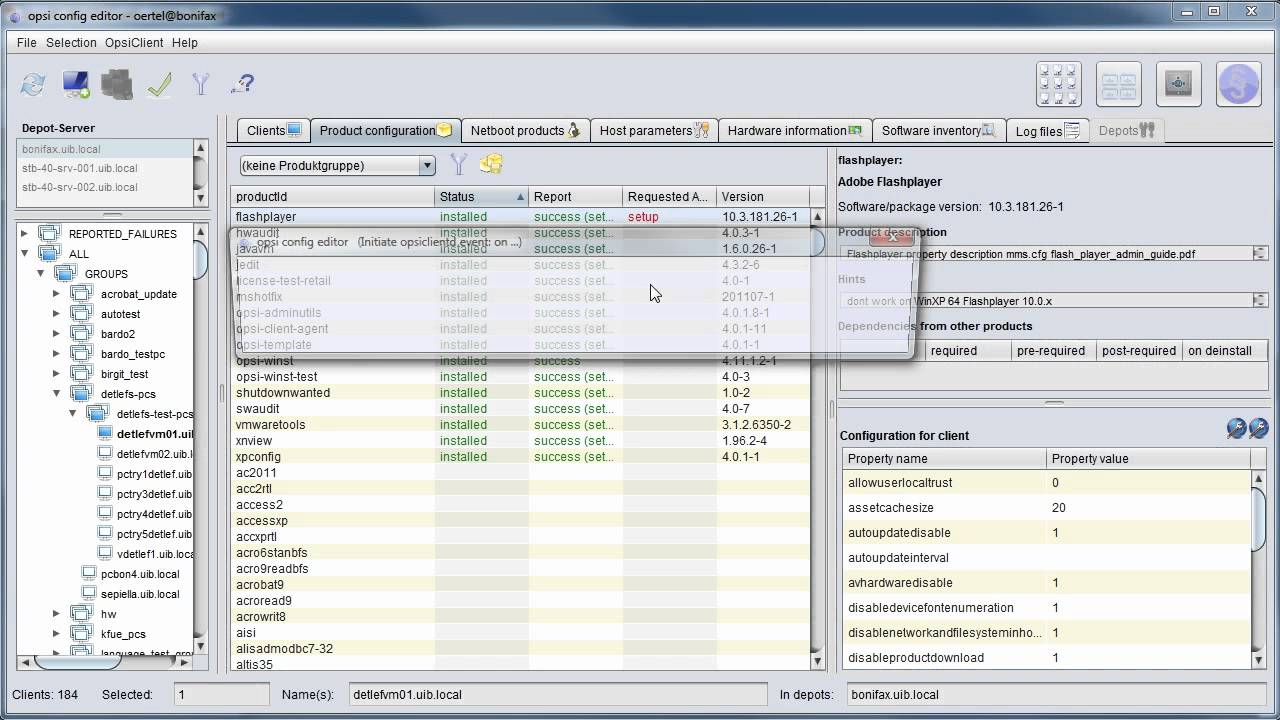Expand the autotest group node
This screenshot has height=720, width=1280.
57,314
